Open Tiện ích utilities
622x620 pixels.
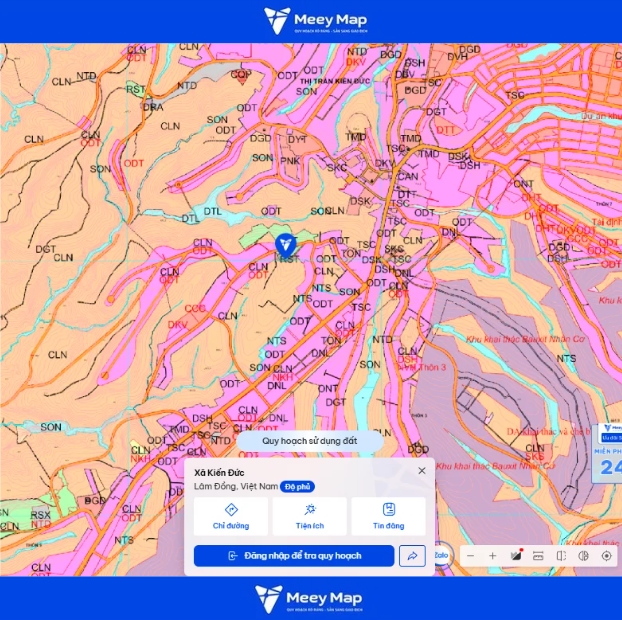310,516
